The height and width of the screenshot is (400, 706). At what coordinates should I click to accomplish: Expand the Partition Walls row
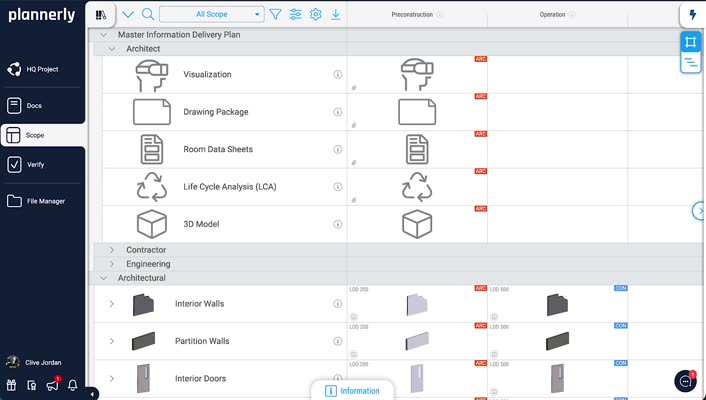point(112,341)
